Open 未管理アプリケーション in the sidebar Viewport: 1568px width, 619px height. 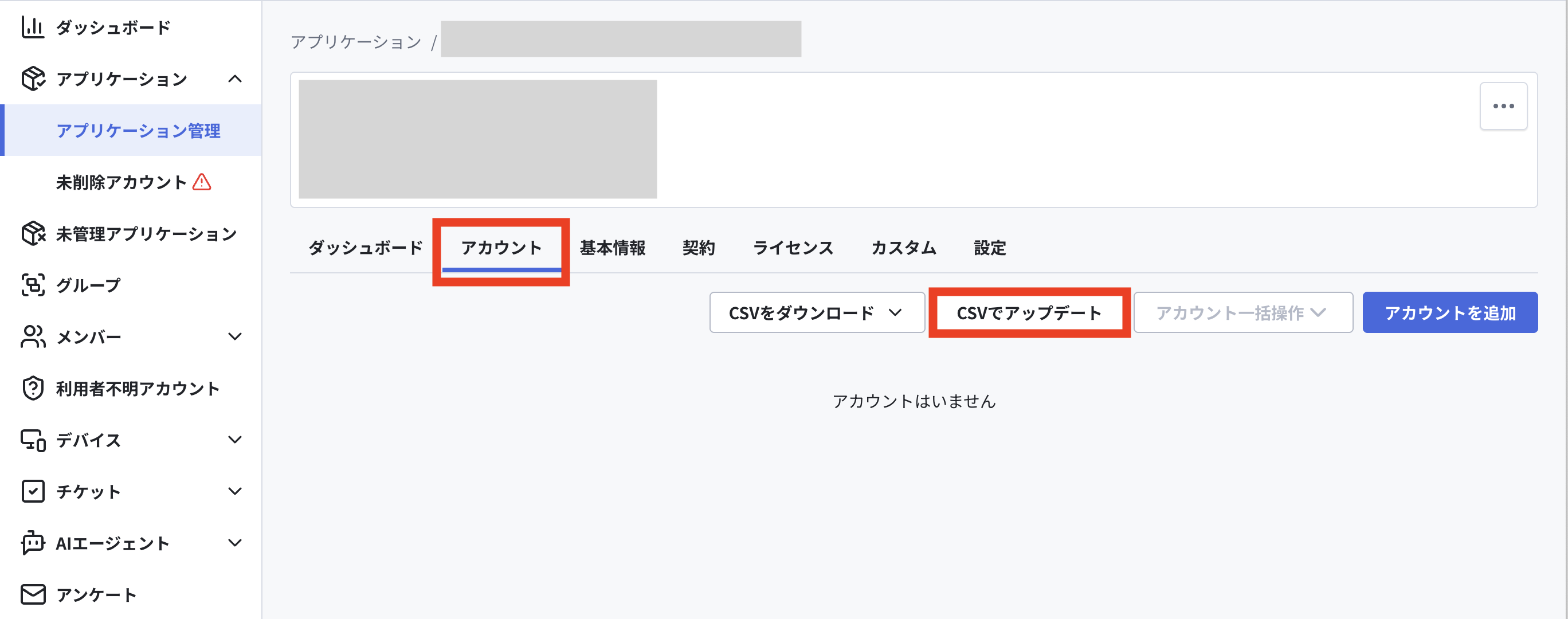coord(131,234)
